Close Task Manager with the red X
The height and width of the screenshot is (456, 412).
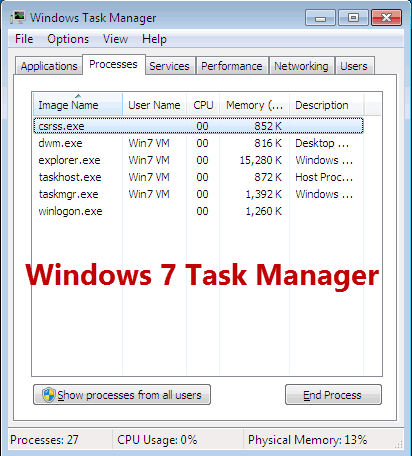(x=386, y=18)
